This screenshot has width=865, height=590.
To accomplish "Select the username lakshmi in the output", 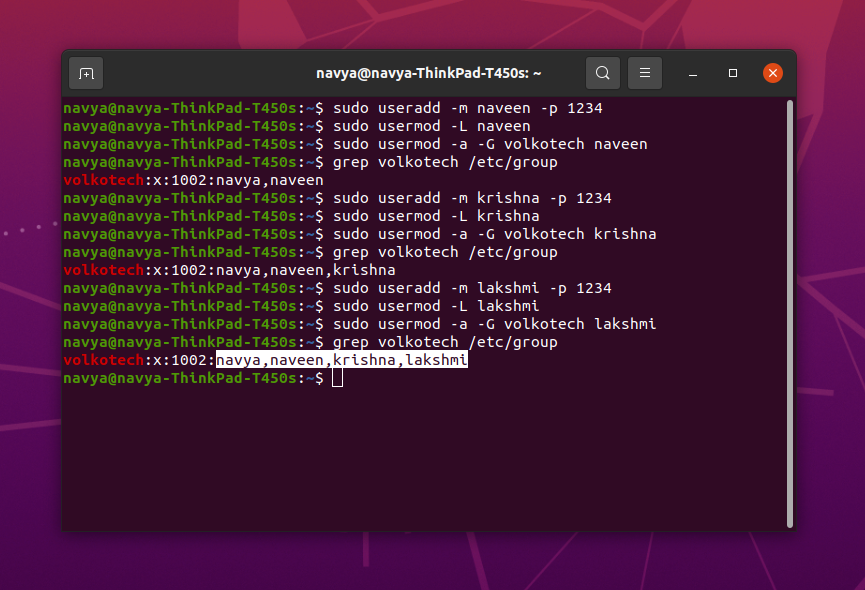I will coord(437,359).
